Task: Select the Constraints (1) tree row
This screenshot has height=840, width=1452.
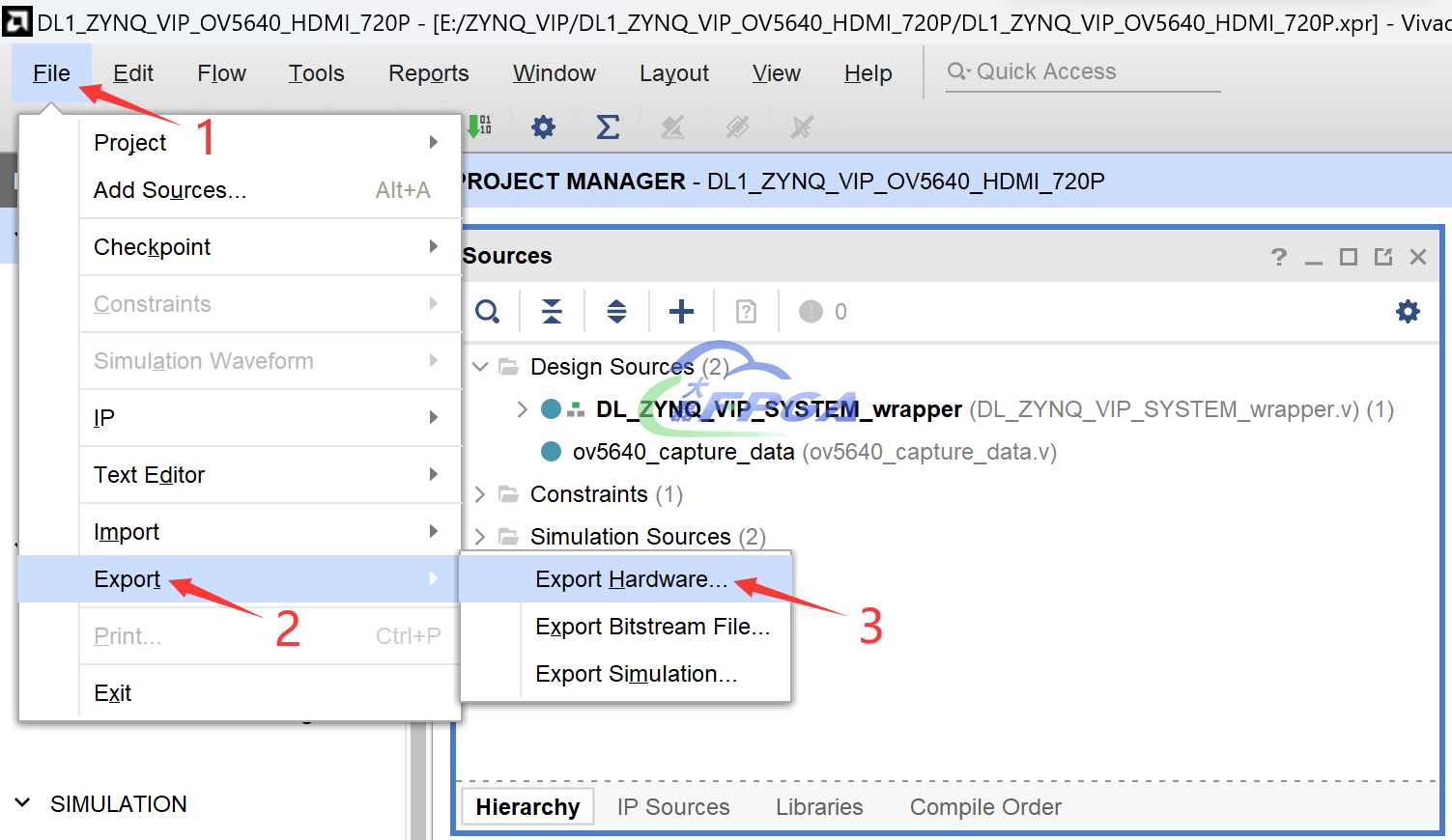Action: 607,494
